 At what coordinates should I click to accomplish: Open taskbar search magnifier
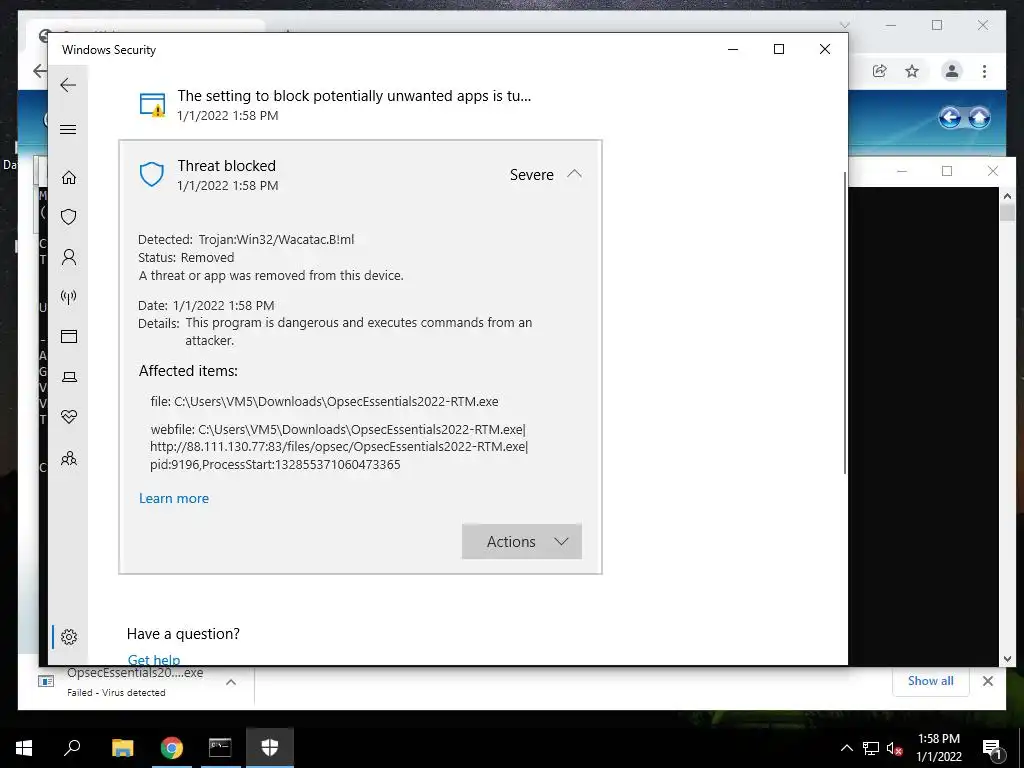[x=72, y=748]
